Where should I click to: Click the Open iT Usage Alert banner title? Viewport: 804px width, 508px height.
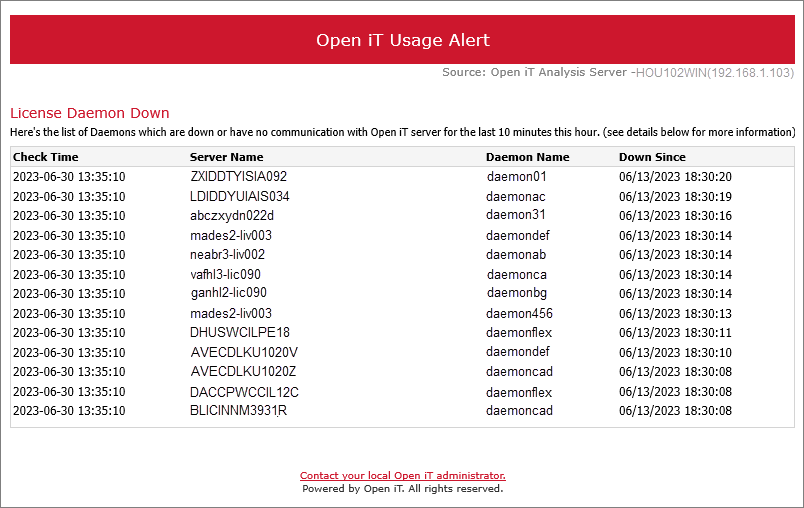coord(403,40)
